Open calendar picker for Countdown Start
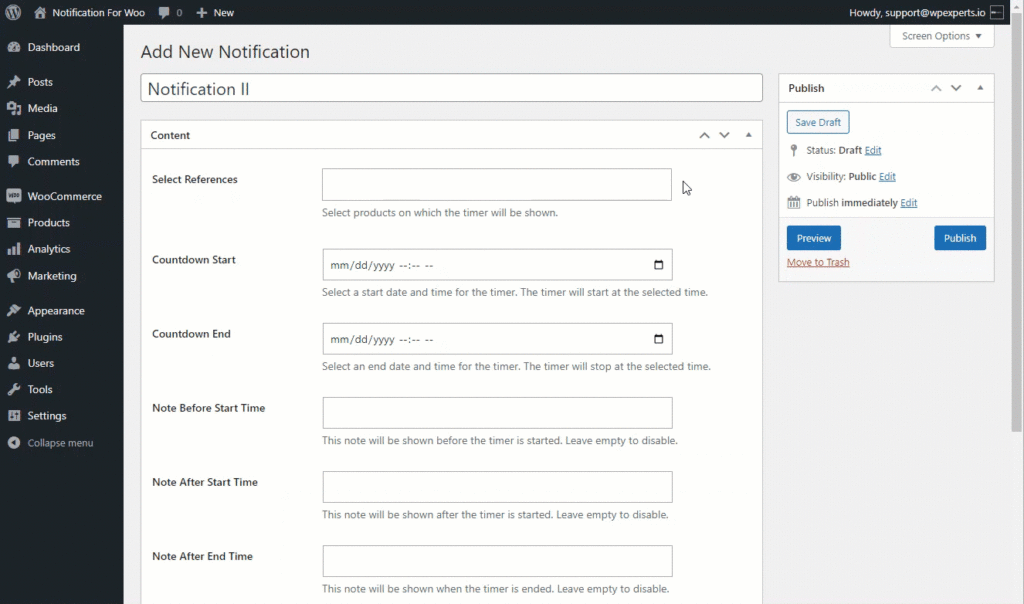1024x604 pixels. 658,264
